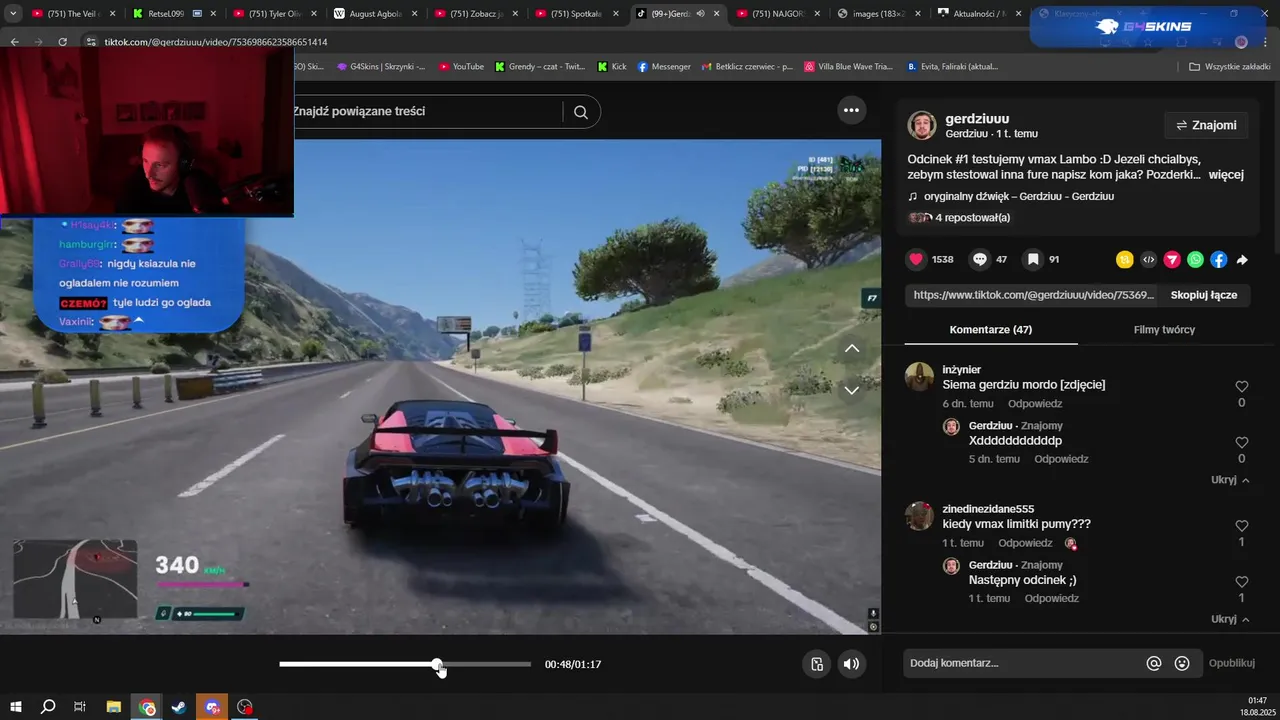Seek on the video progress bar

tap(405, 664)
